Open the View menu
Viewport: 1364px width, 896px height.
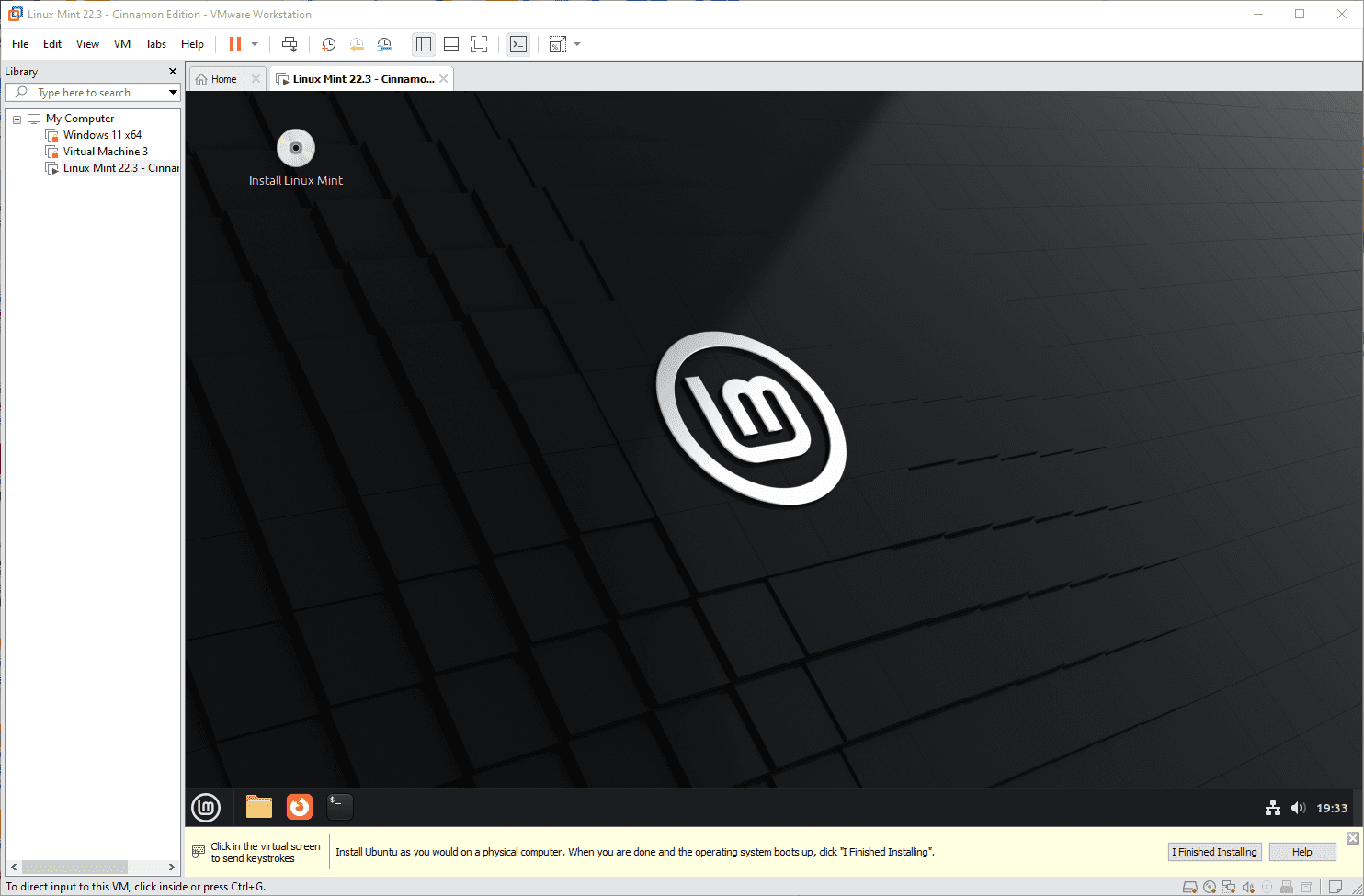click(87, 44)
